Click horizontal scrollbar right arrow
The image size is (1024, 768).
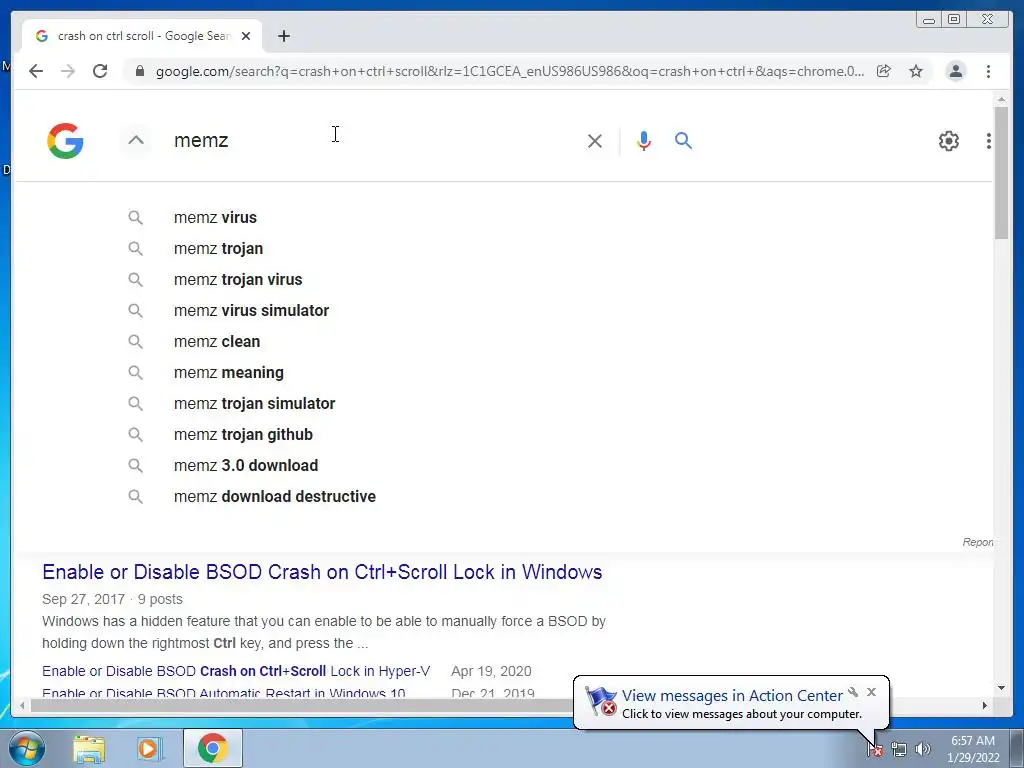985,705
